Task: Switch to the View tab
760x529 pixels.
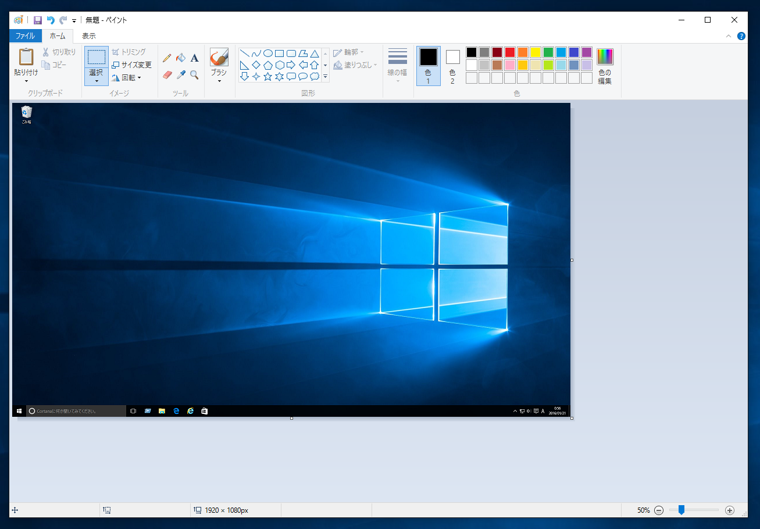Action: (x=89, y=36)
